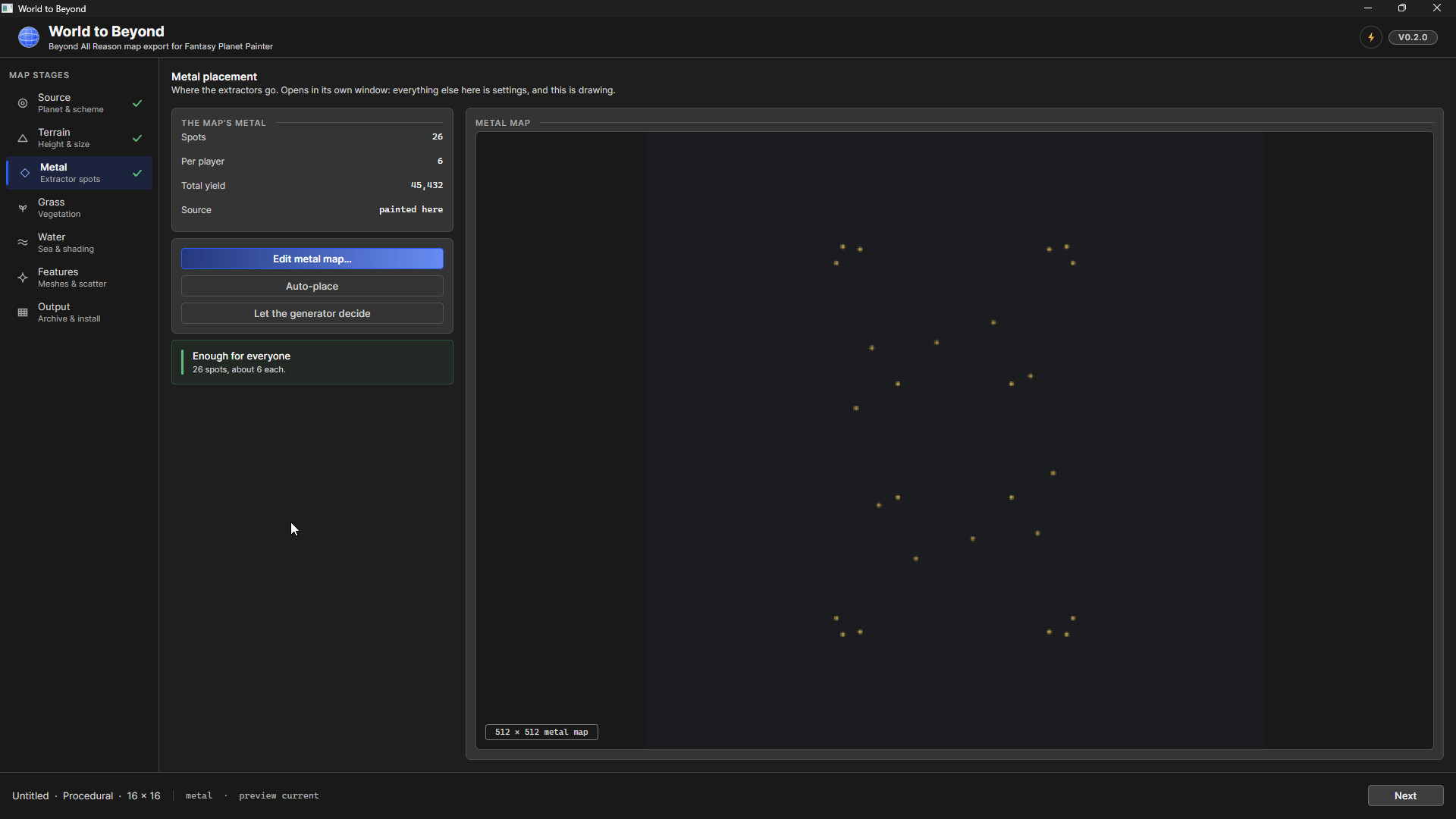Click the Auto-place button

pos(312,286)
